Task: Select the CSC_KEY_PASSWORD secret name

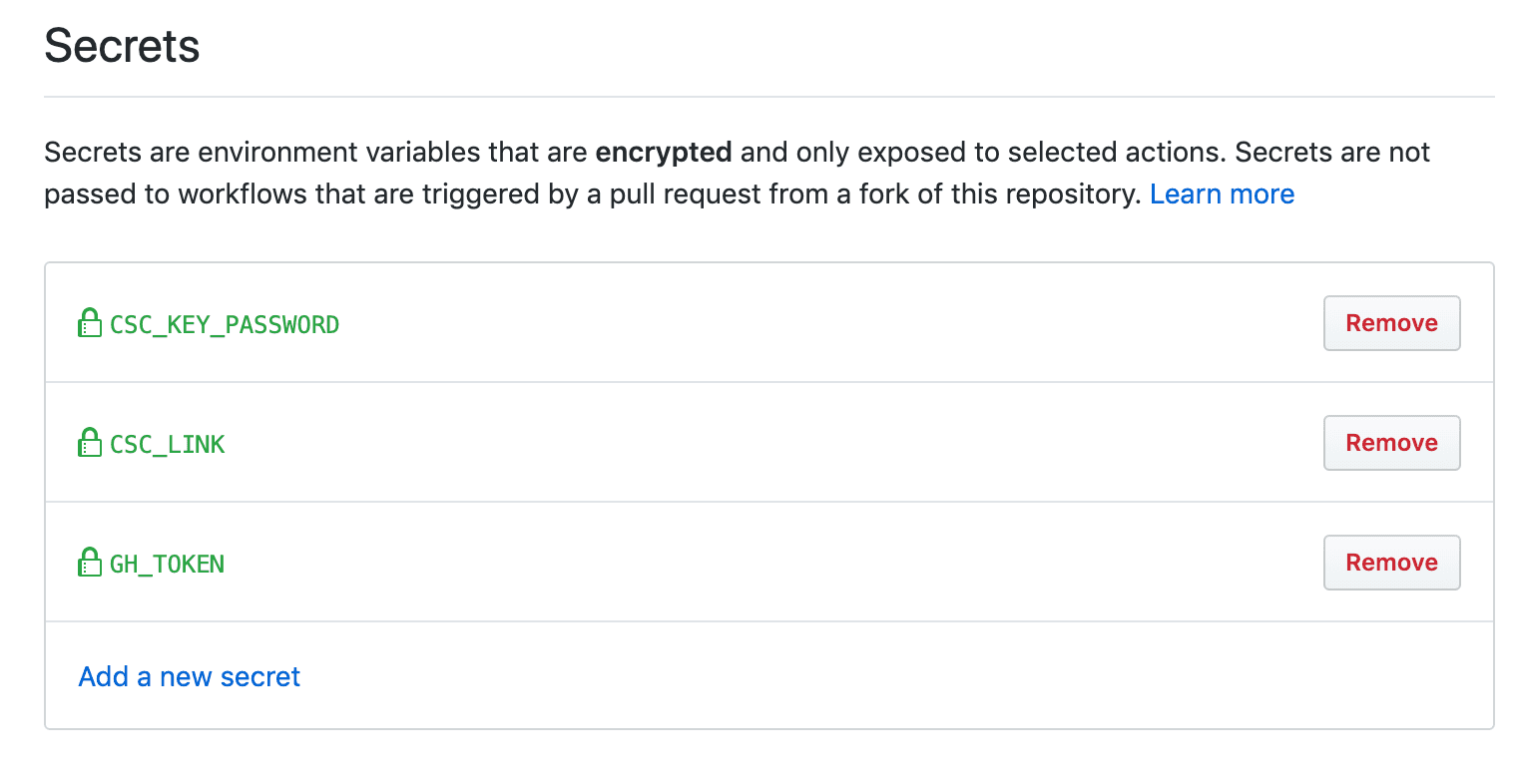Action: pos(225,325)
